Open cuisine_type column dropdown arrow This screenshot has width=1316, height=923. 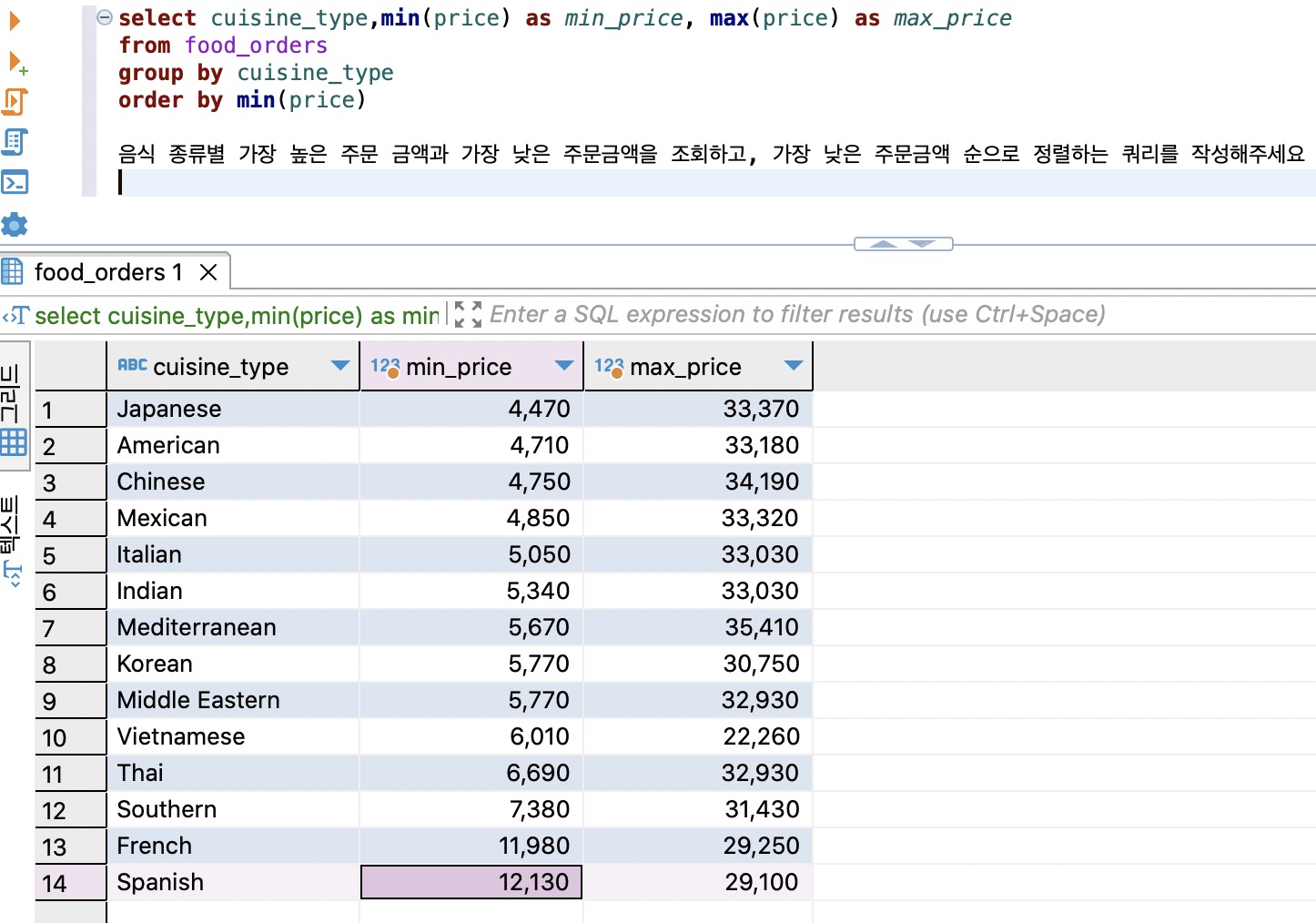(340, 366)
